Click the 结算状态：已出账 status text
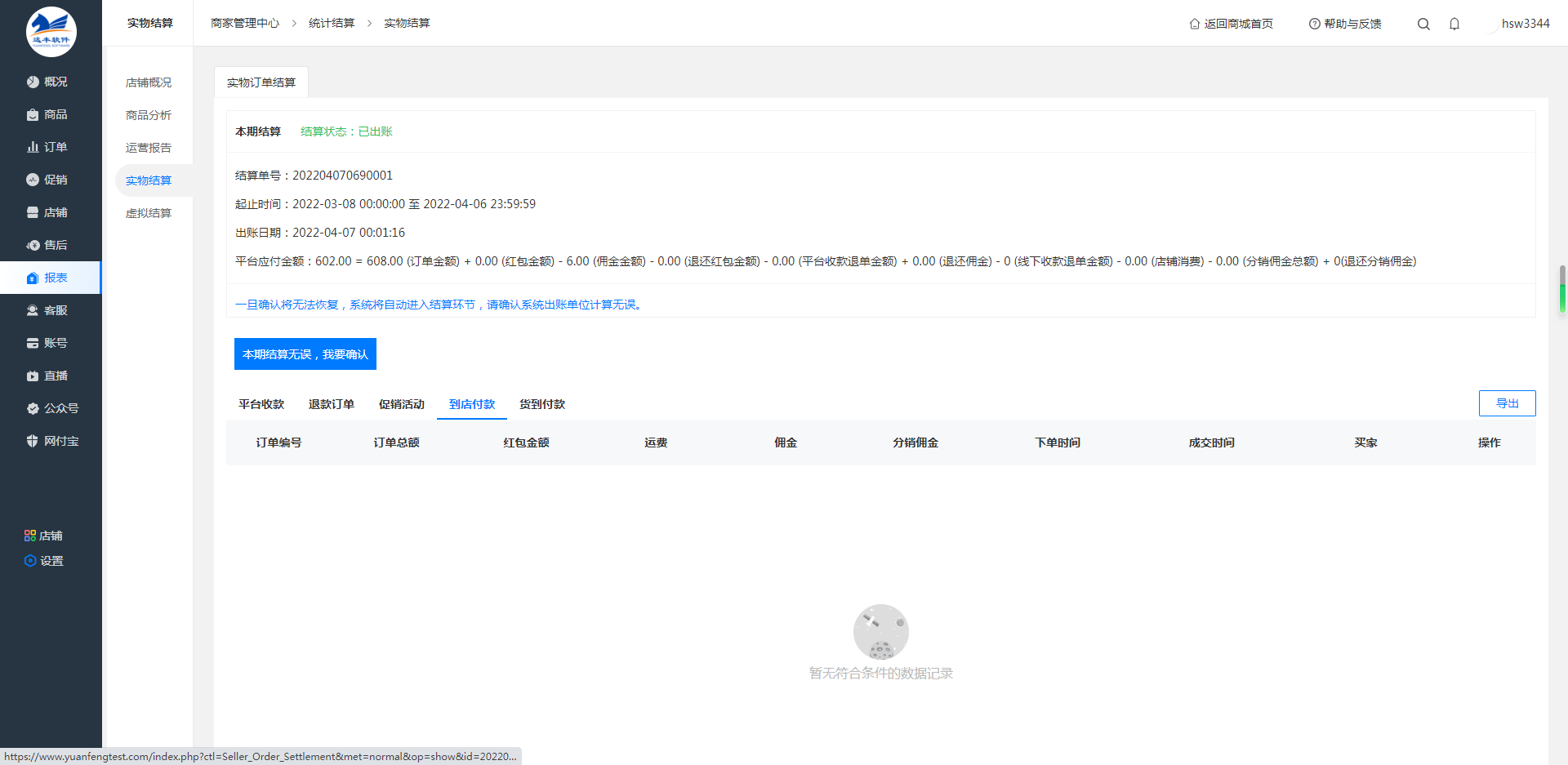Screen dimensions: 1568x765 [346, 131]
